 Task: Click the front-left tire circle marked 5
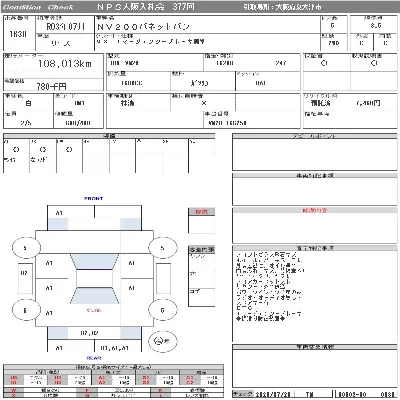click(26, 248)
